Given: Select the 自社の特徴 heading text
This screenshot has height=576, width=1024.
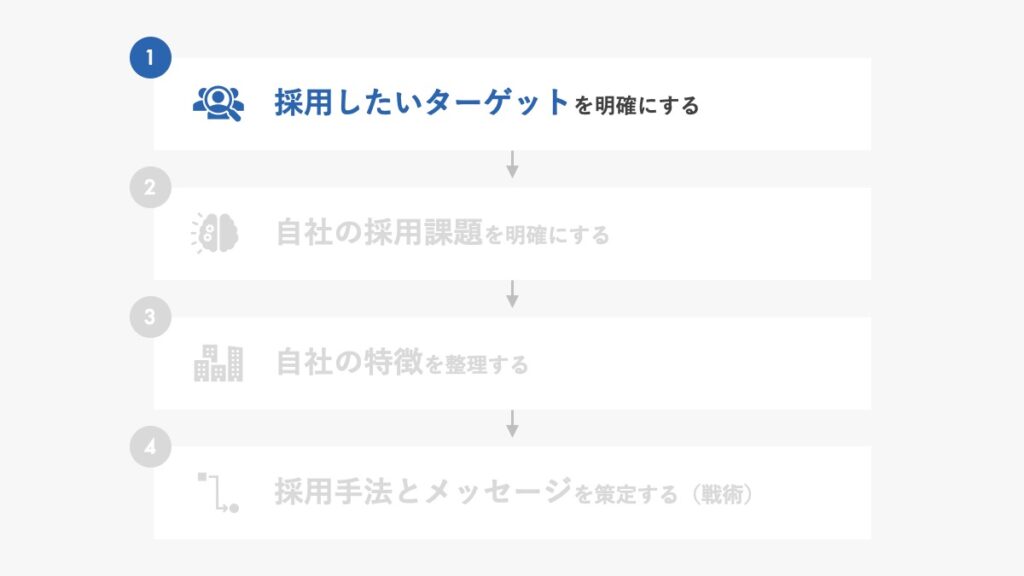Looking at the screenshot, I should tap(349, 362).
